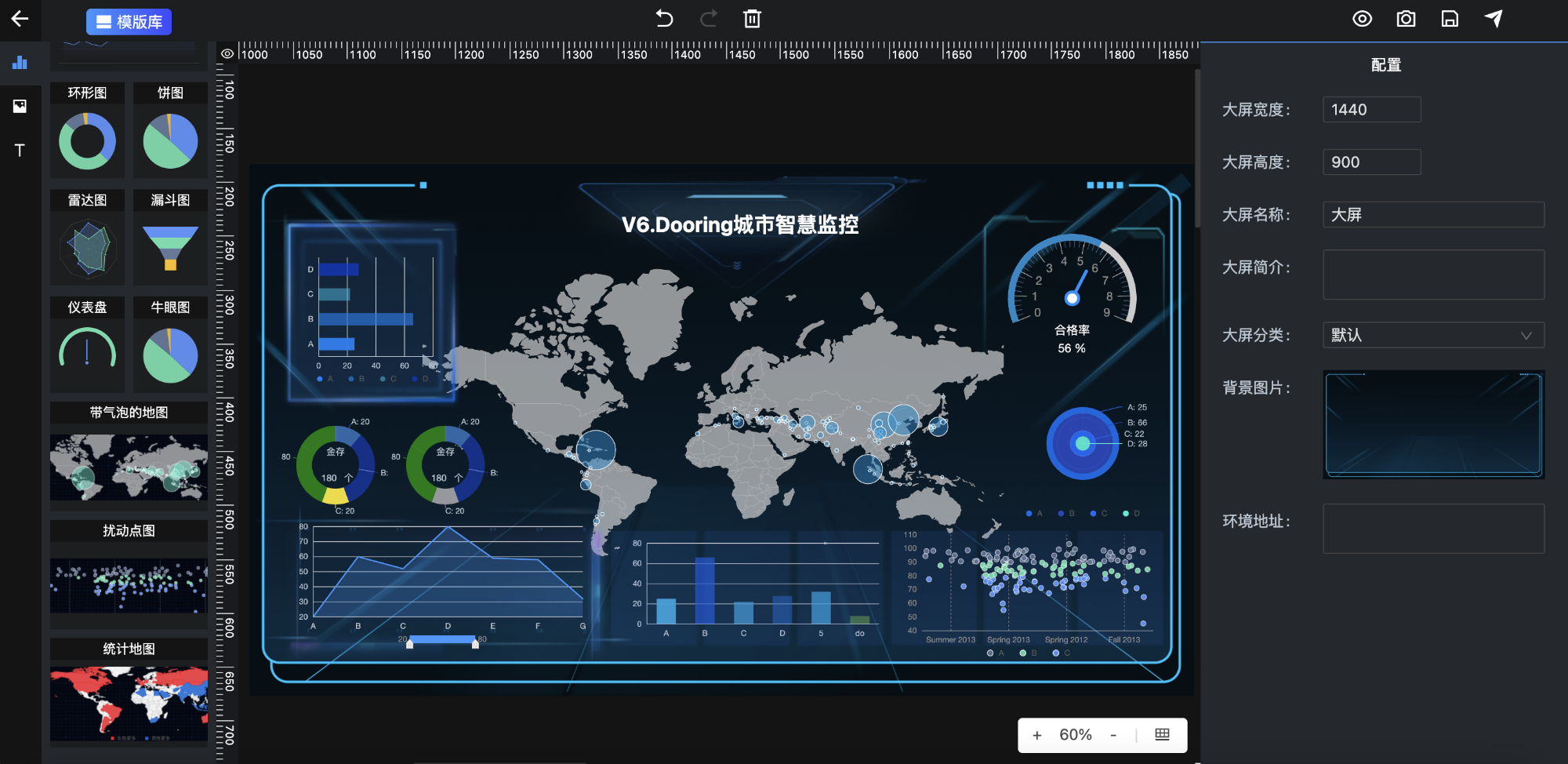Select the left 金存 ring chart
Image resolution: width=1568 pixels, height=764 pixels.
pos(335,466)
